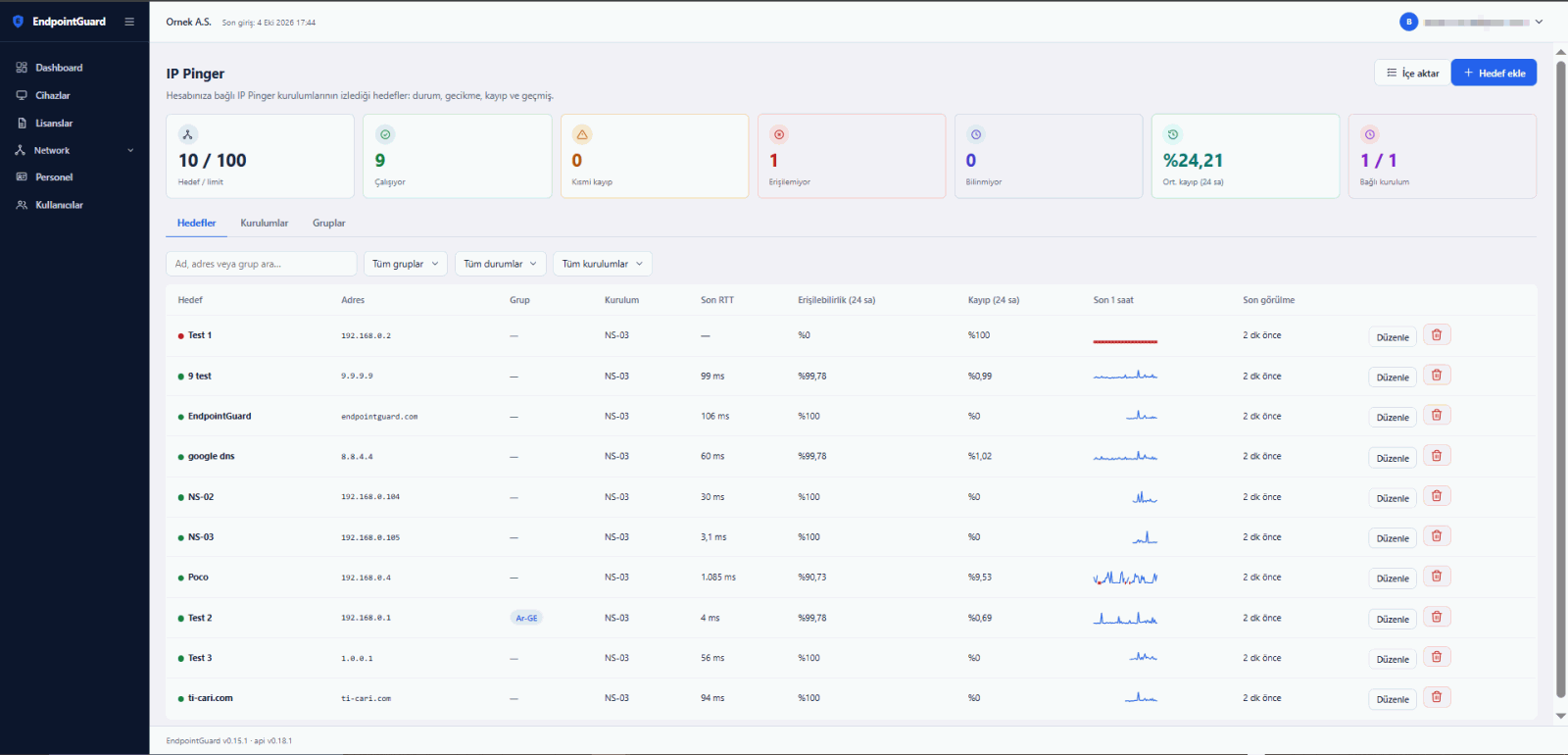
Task: Click trash icon in NS-03 row
Action: 1437,536
